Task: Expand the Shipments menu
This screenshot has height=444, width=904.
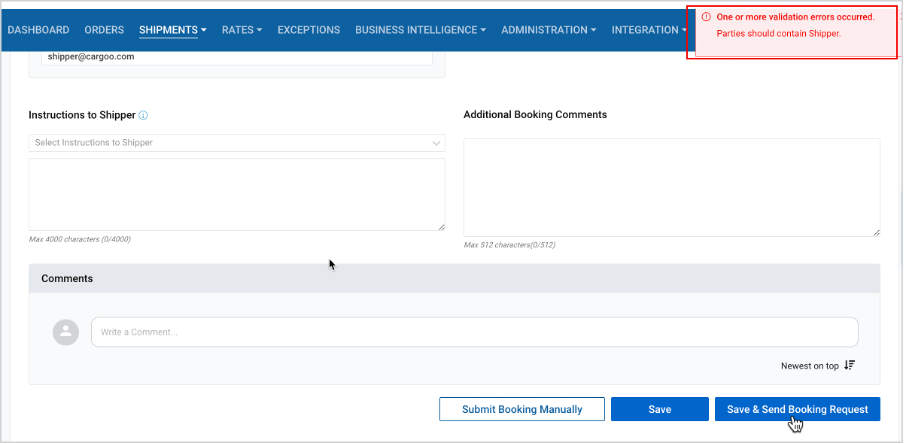Action: [173, 30]
